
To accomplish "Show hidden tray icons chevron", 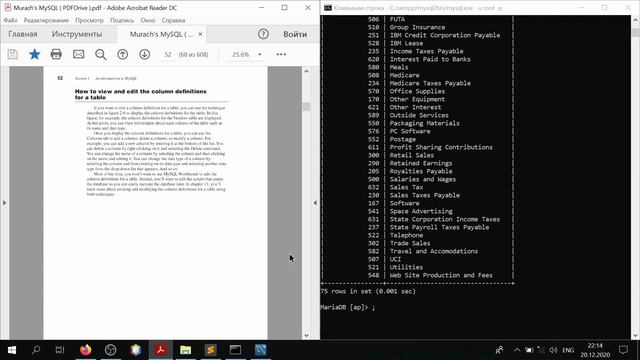I will [x=517, y=350].
